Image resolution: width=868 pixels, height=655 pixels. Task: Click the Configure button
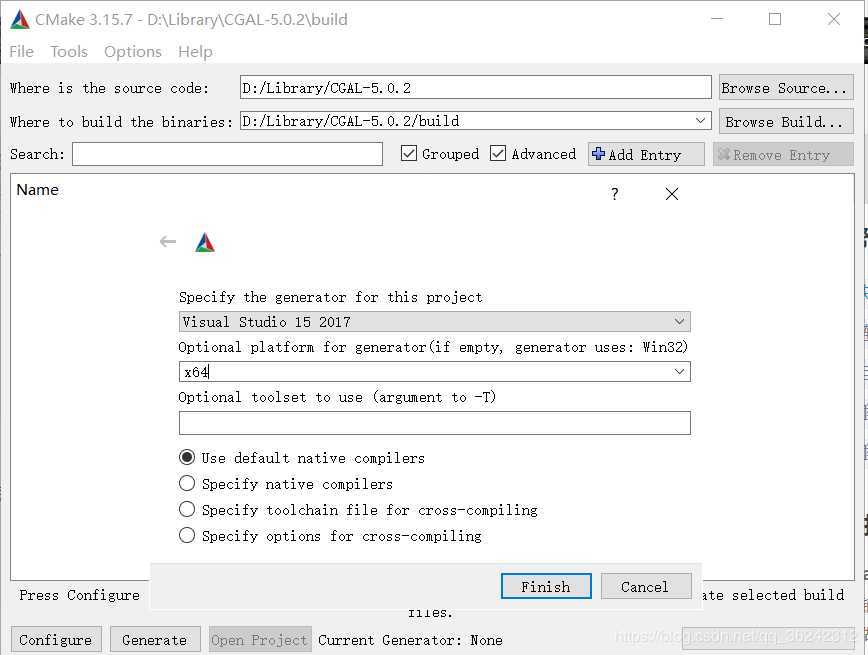[x=56, y=640]
